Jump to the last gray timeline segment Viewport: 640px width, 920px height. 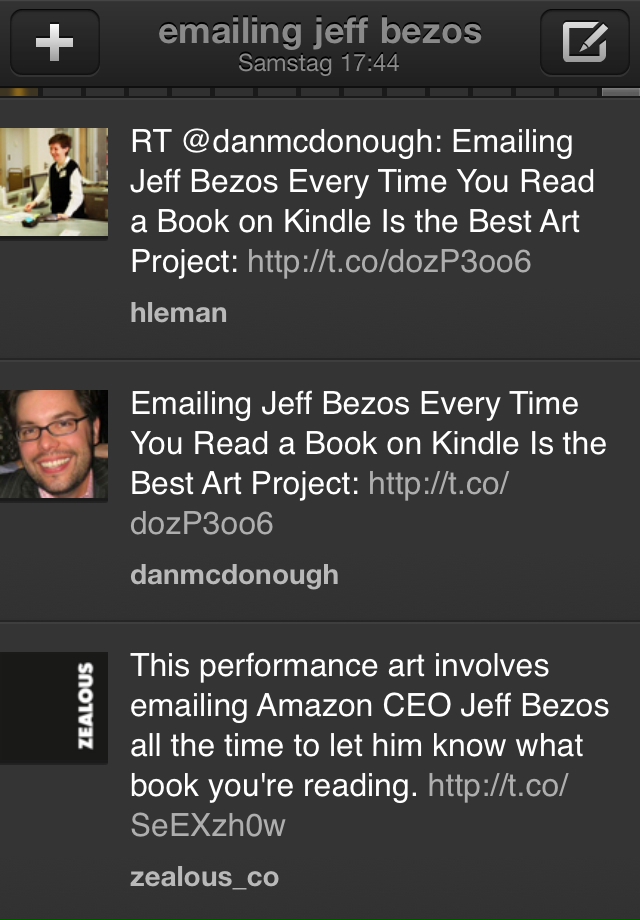click(x=620, y=92)
